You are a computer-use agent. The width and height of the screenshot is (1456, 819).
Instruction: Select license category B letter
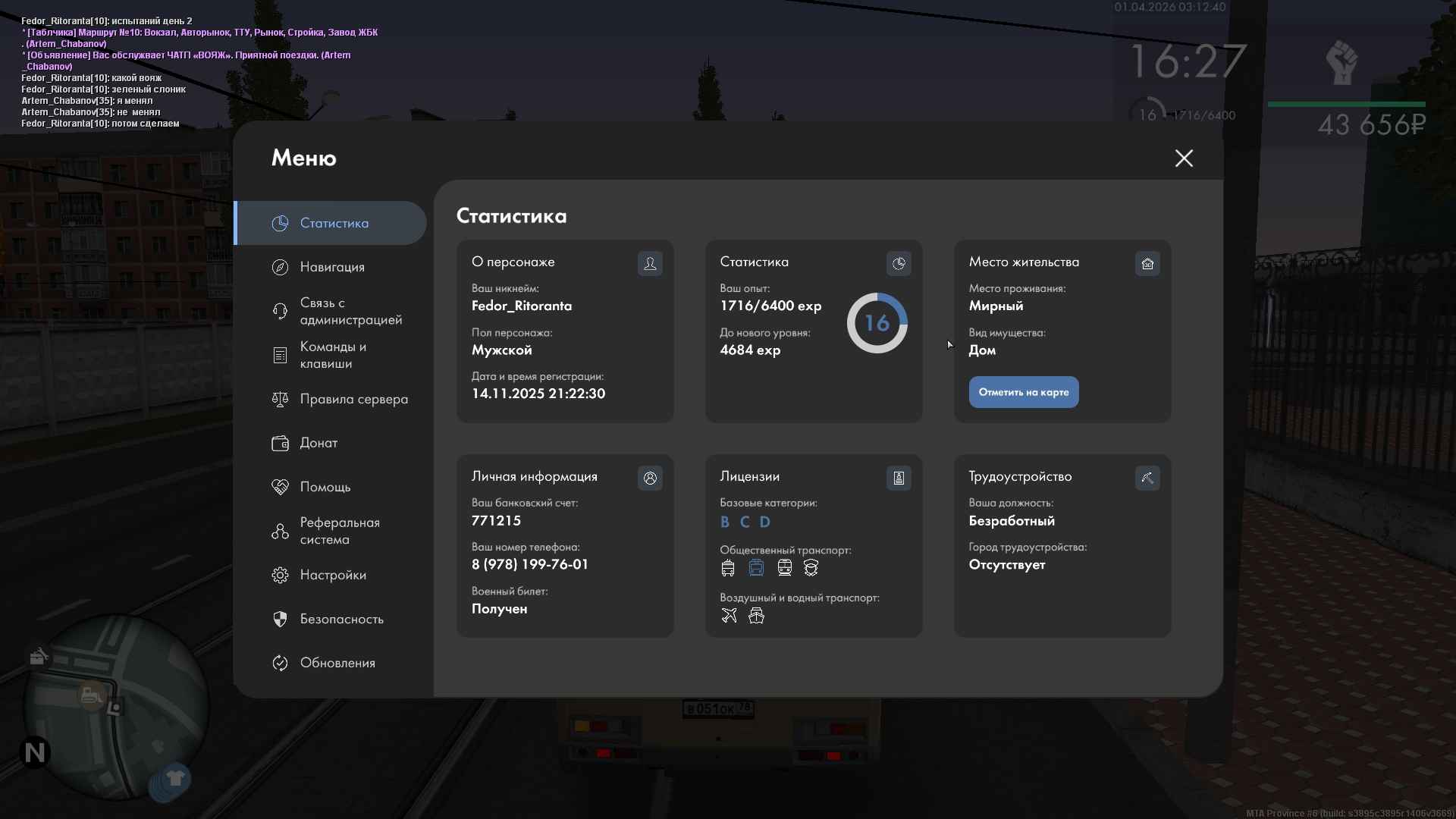point(725,522)
